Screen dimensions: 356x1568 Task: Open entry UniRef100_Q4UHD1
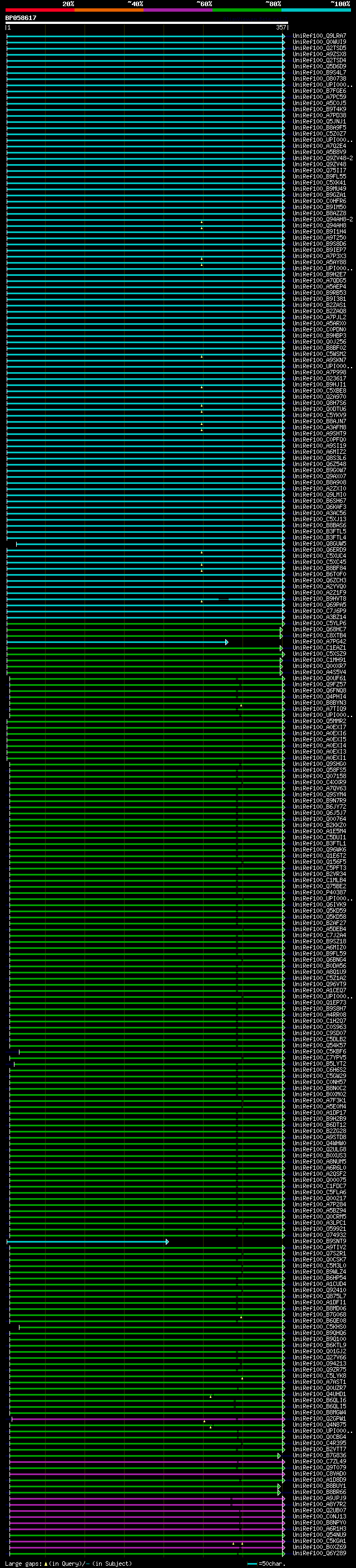(x=319, y=1394)
